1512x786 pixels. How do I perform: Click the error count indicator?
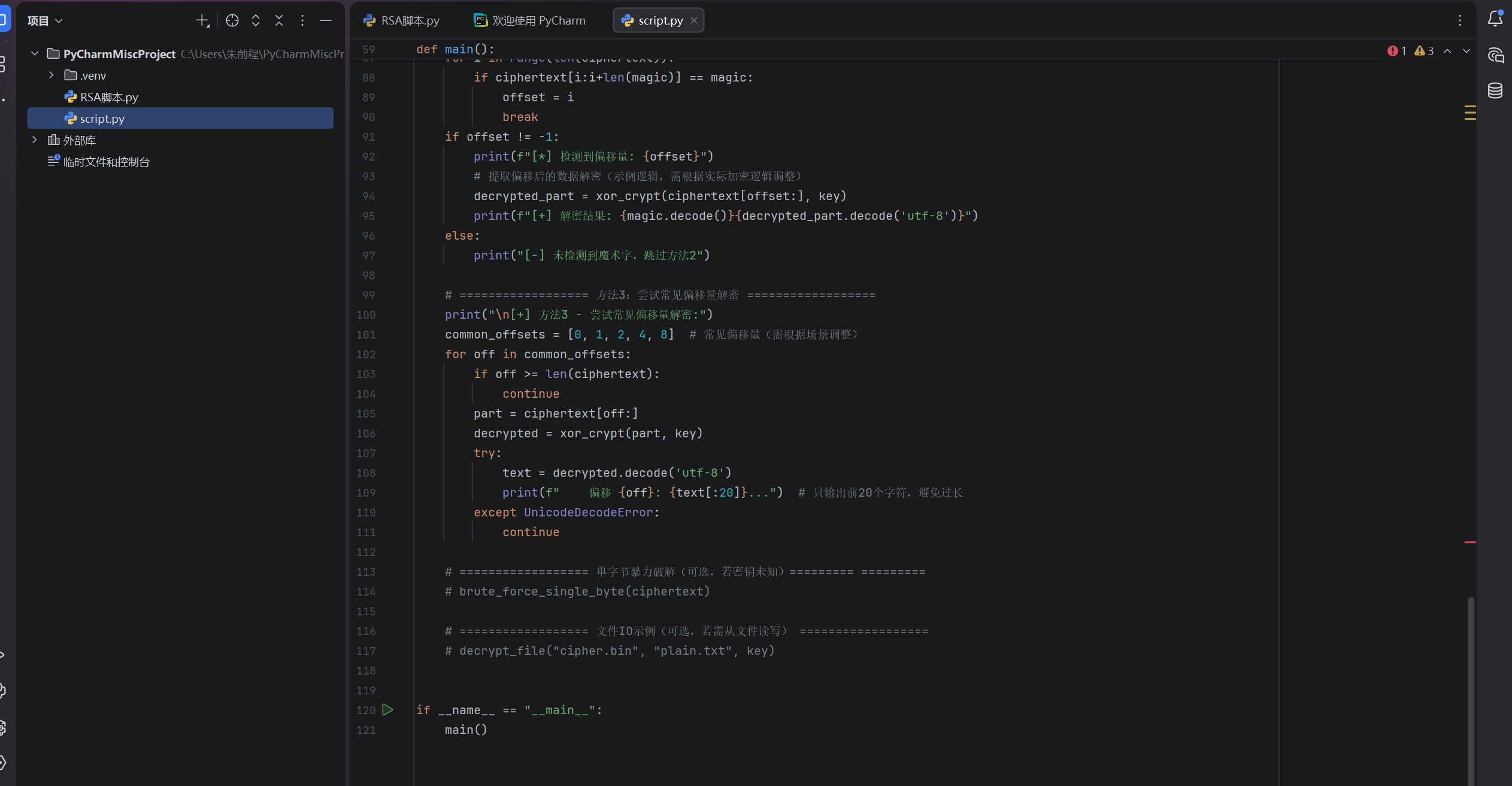tap(1397, 52)
